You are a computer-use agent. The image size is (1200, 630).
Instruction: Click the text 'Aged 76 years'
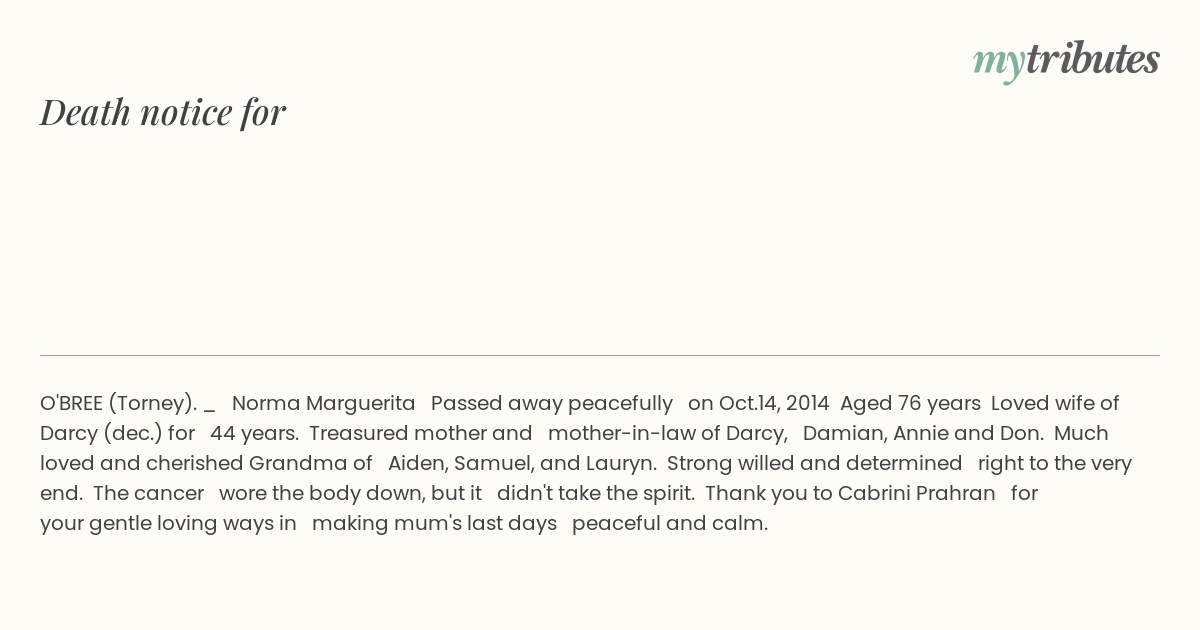pos(910,404)
